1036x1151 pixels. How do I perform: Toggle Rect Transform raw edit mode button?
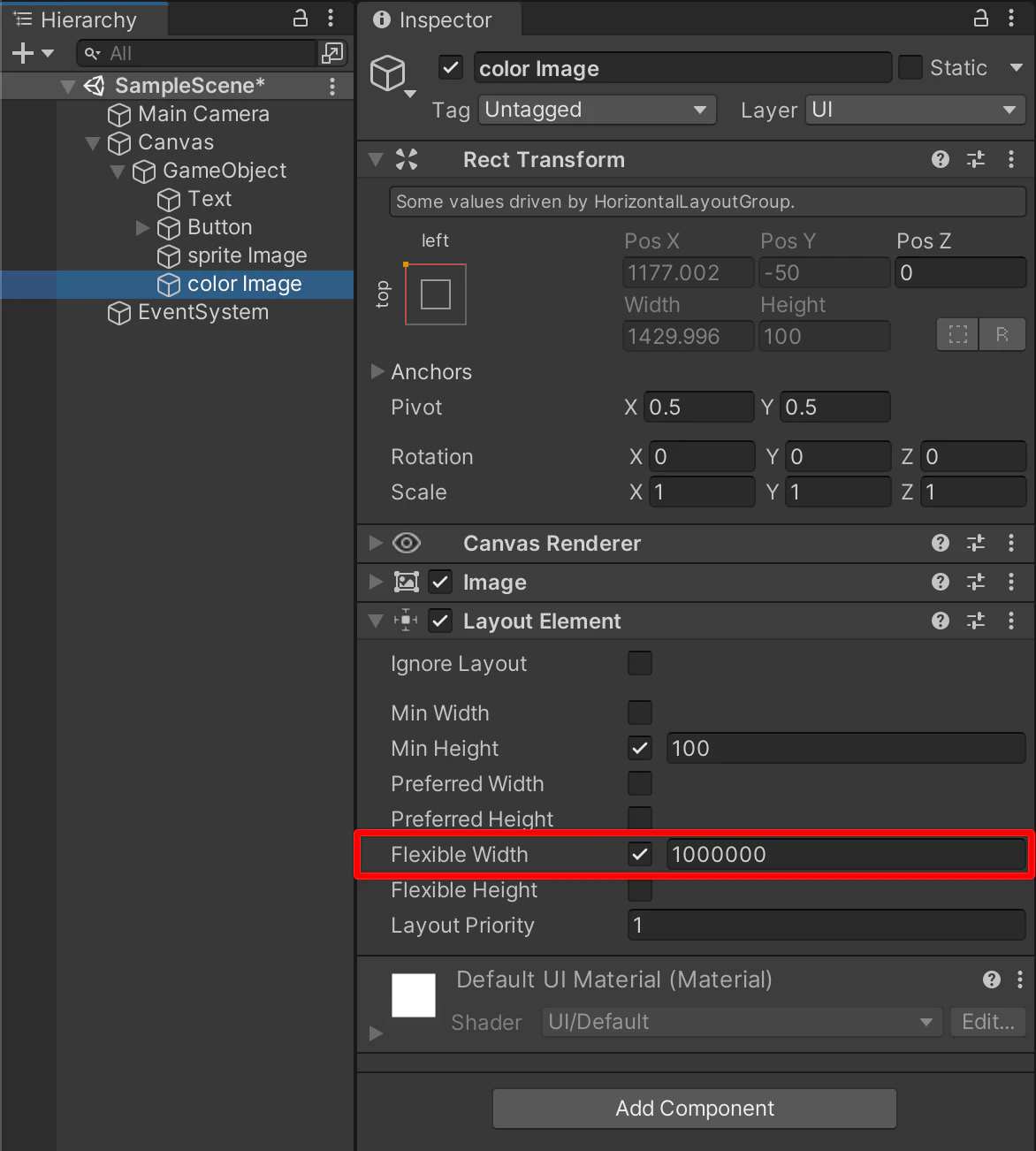pos(1002,335)
